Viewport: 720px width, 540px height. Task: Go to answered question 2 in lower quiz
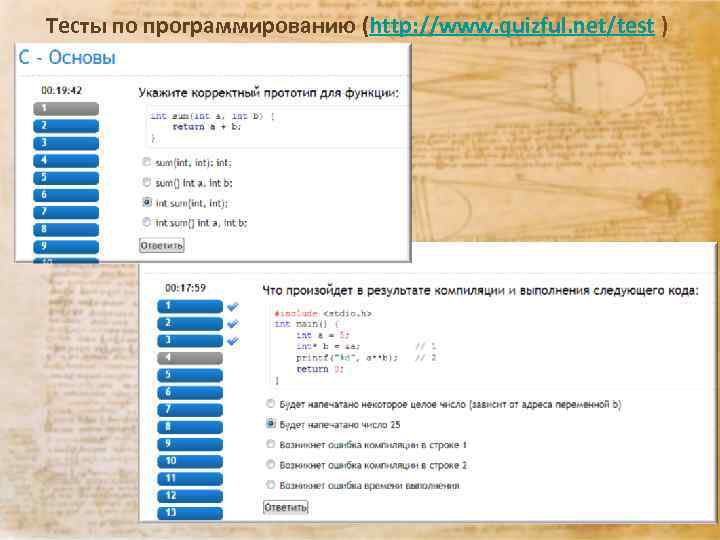[x=190, y=324]
